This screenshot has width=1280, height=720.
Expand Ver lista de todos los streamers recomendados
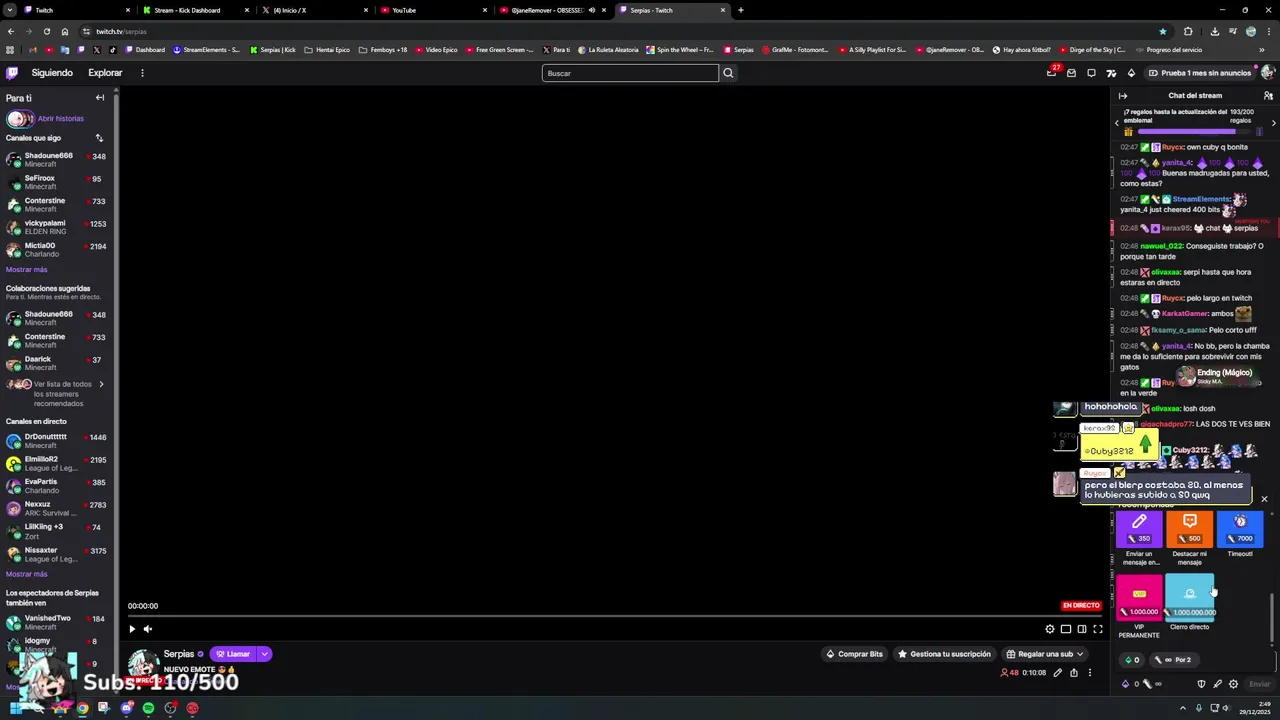tap(57, 393)
